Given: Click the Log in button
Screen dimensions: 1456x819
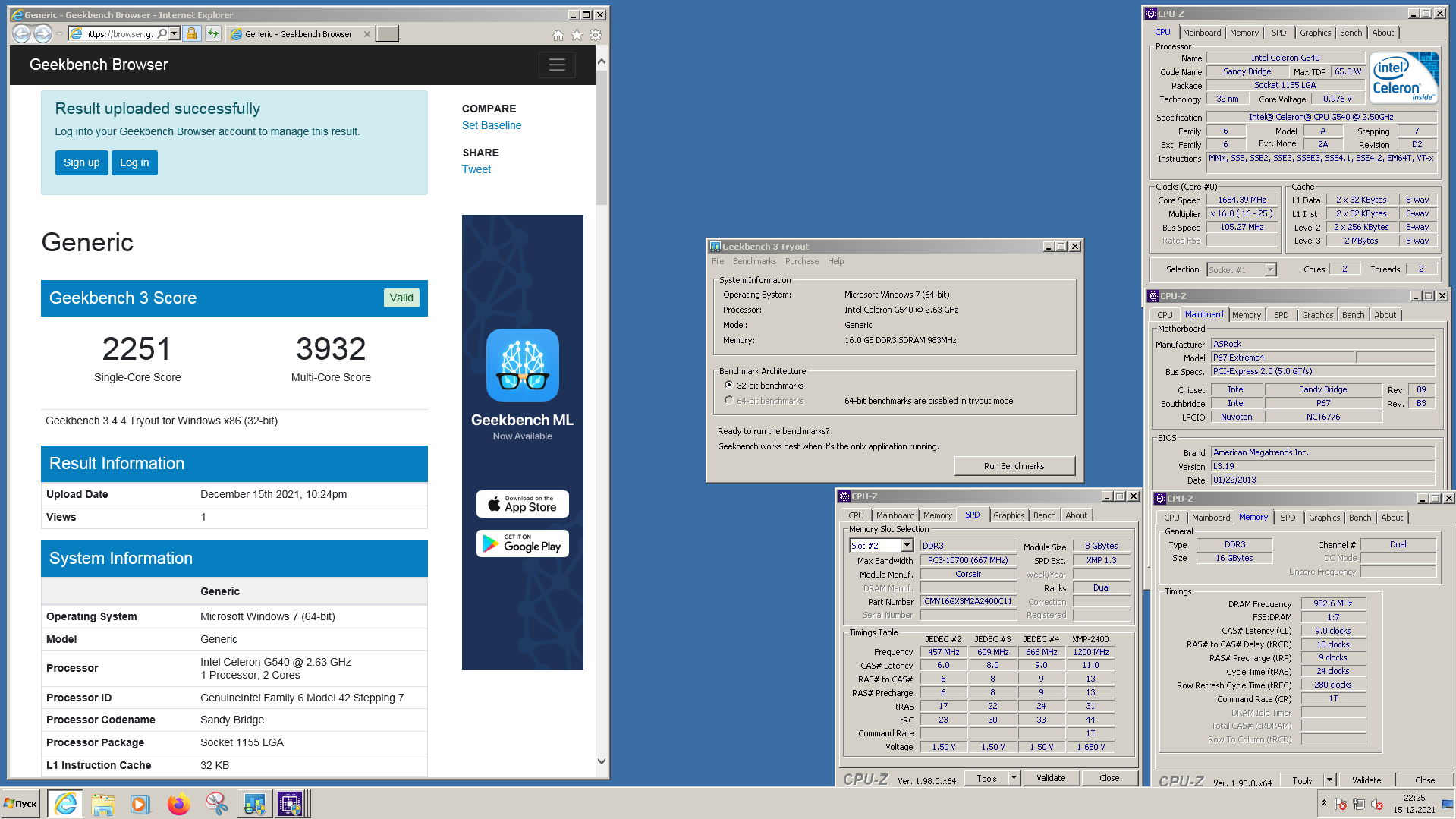Looking at the screenshot, I should pos(134,162).
